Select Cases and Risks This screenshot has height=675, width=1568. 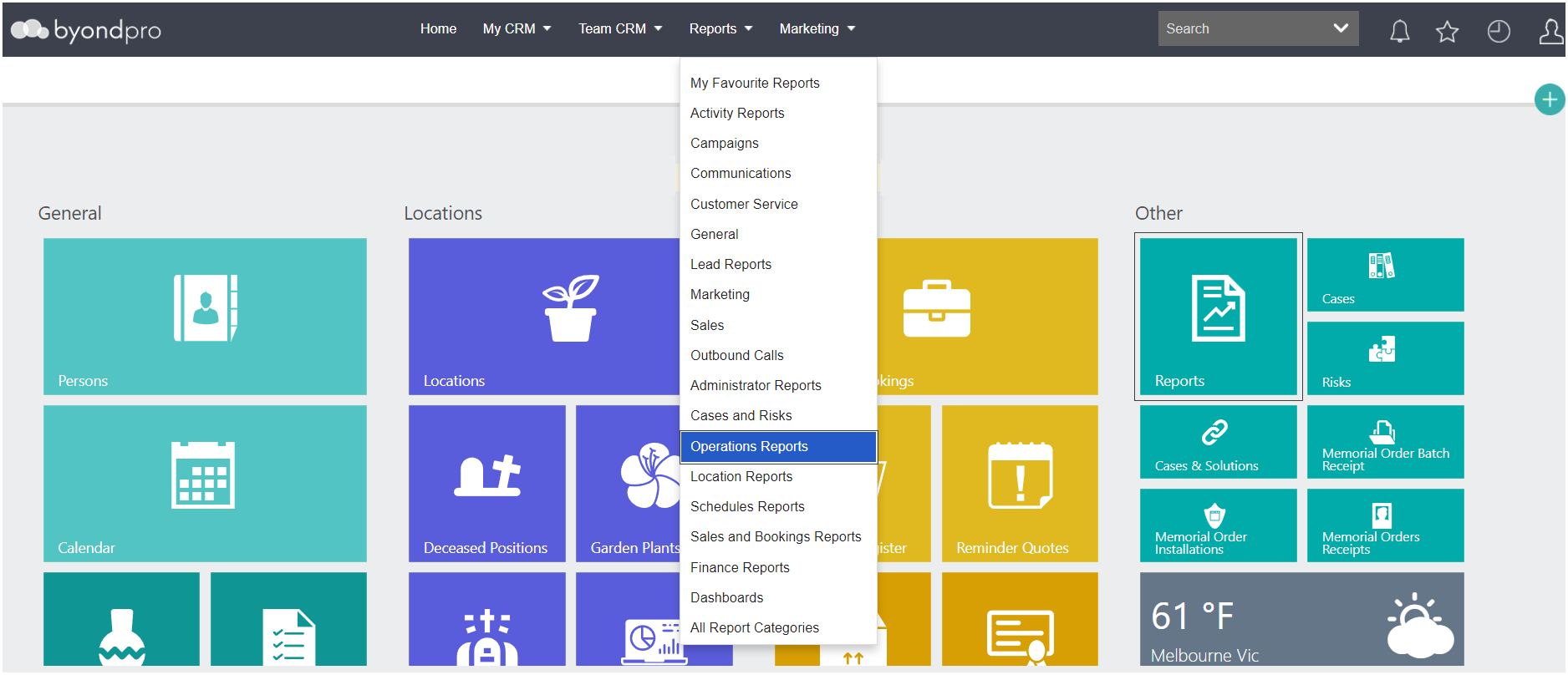(778, 415)
